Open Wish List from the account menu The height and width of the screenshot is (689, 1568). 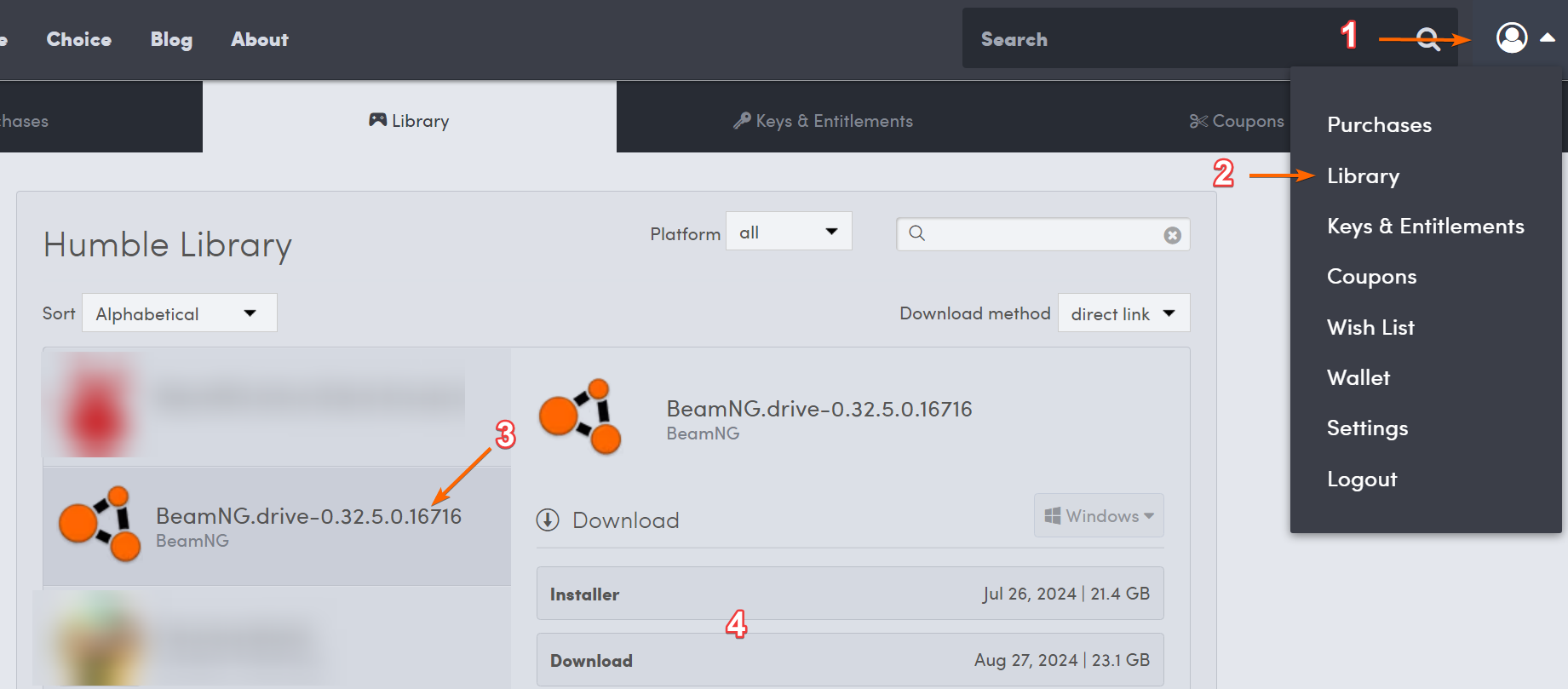coord(1370,327)
